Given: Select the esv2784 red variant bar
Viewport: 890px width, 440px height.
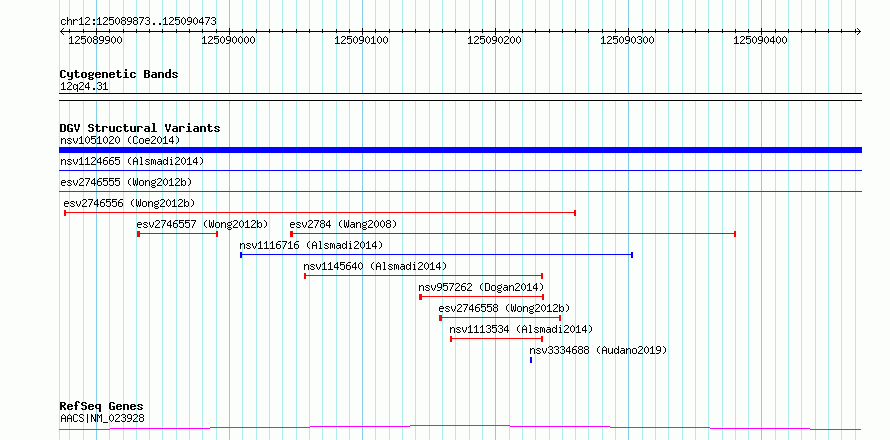Looking at the screenshot, I should coord(513,234).
